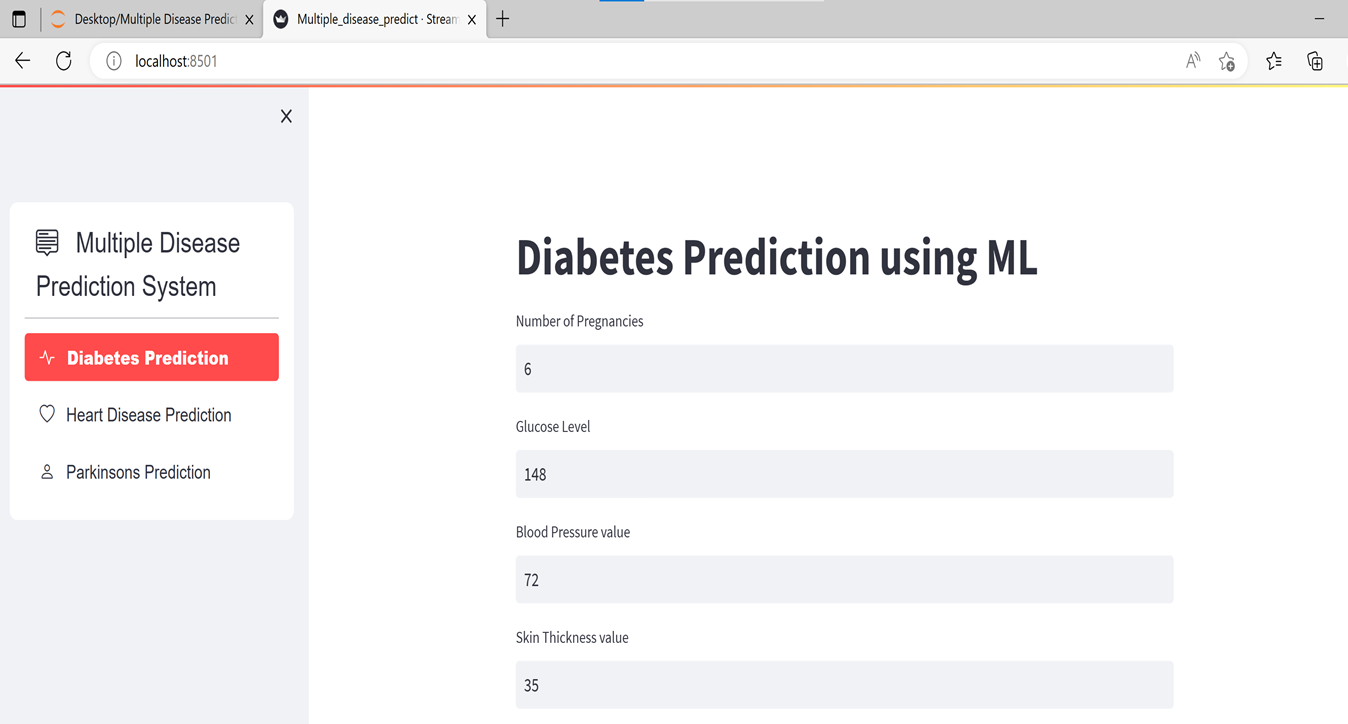
Task: Add this page to favorites star
Action: click(1227, 62)
